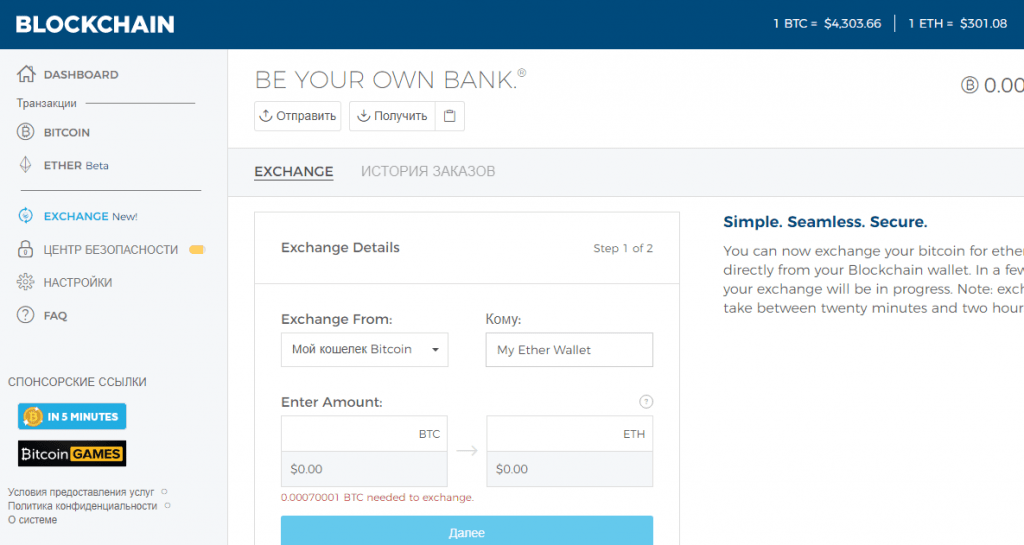Click the Далее continue button
The height and width of the screenshot is (545, 1024).
pos(467,532)
